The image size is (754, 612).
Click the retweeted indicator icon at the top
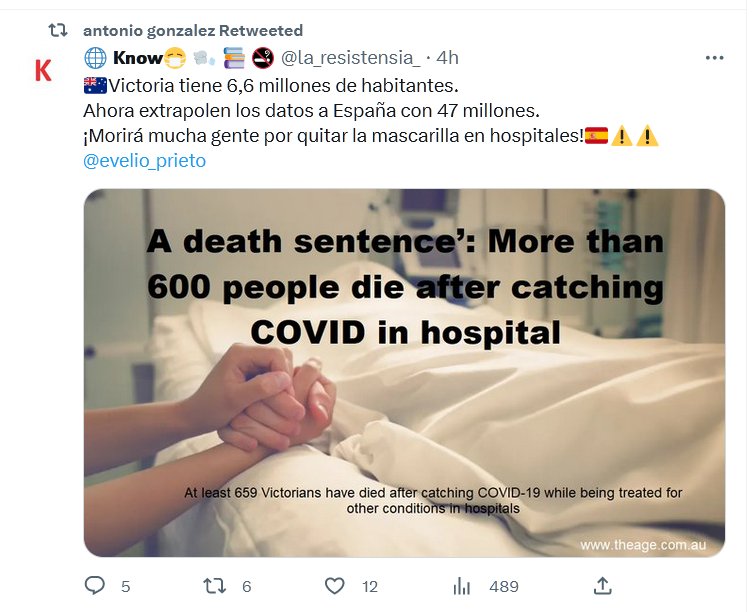[x=58, y=31]
